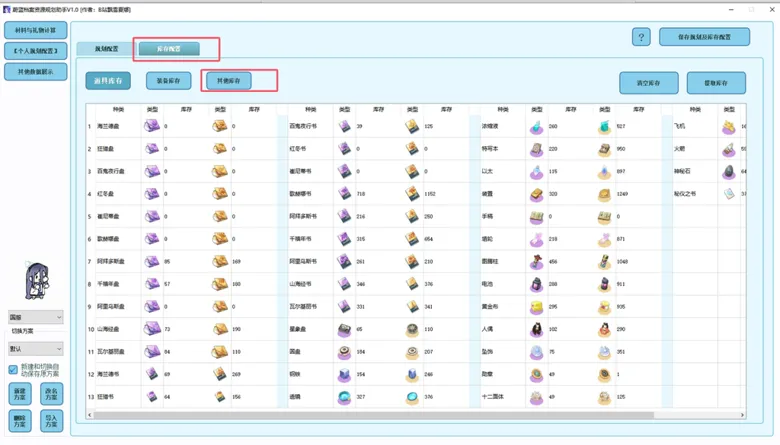The width and height of the screenshot is (780, 445).
Task: Click the gold disc icon in row 4 红冬盘
Action: [x=220, y=194]
